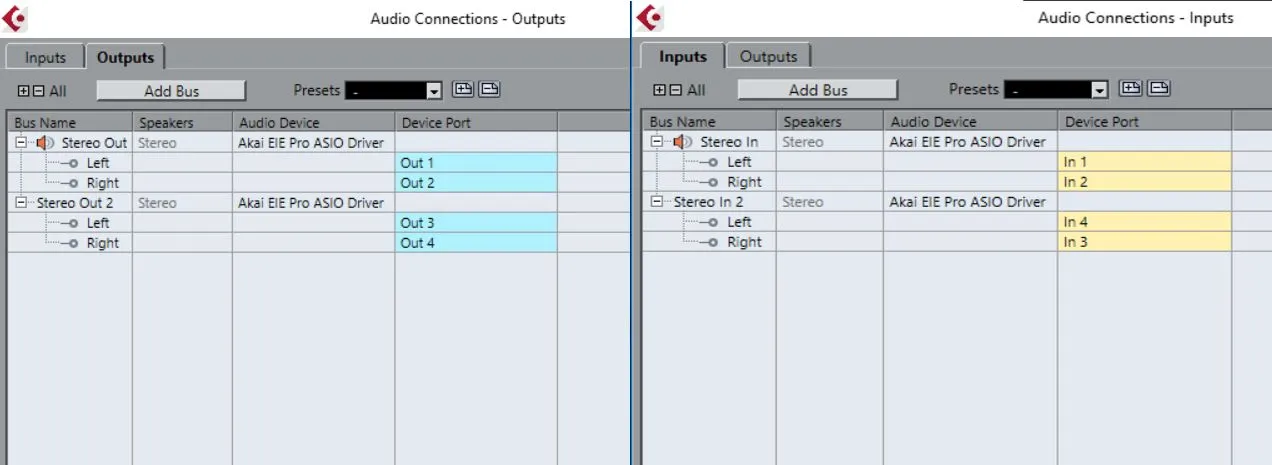Click the Store preset icon in the Inputs window
Image resolution: width=1272 pixels, height=465 pixels.
coord(1130,89)
